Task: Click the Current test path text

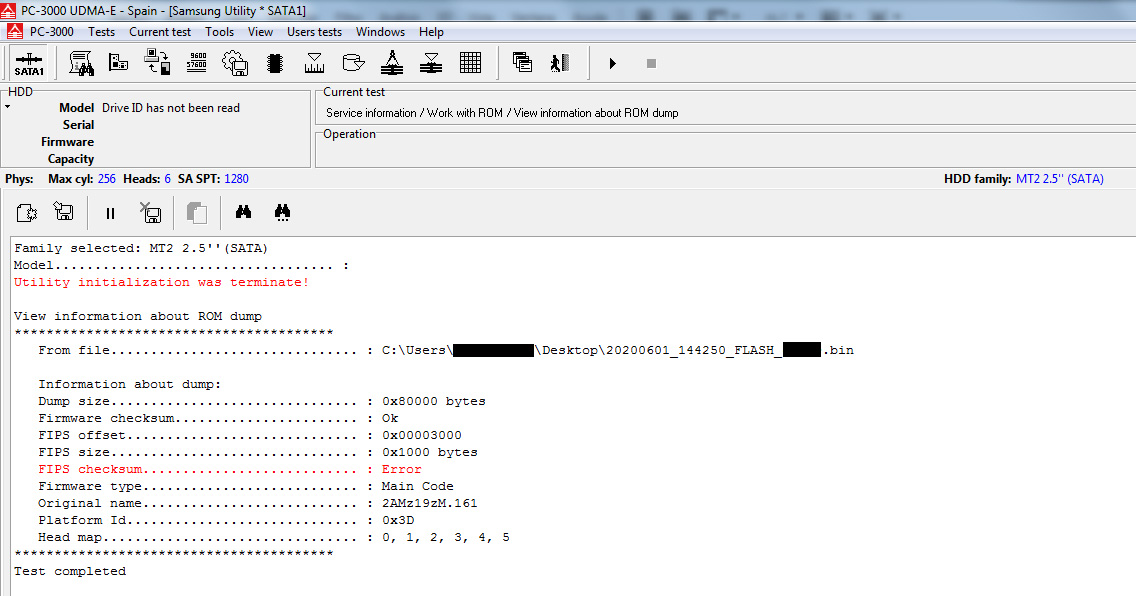Action: (x=502, y=113)
